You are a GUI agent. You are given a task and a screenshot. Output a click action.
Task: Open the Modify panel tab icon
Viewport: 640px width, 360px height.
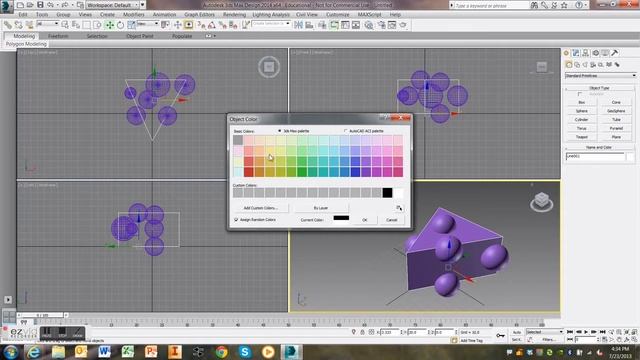tap(576, 53)
